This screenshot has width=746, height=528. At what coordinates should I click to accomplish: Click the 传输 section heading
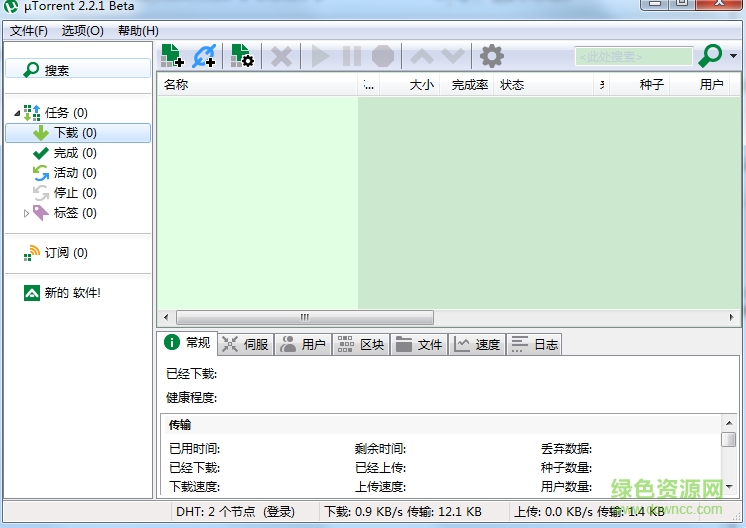coord(180,425)
